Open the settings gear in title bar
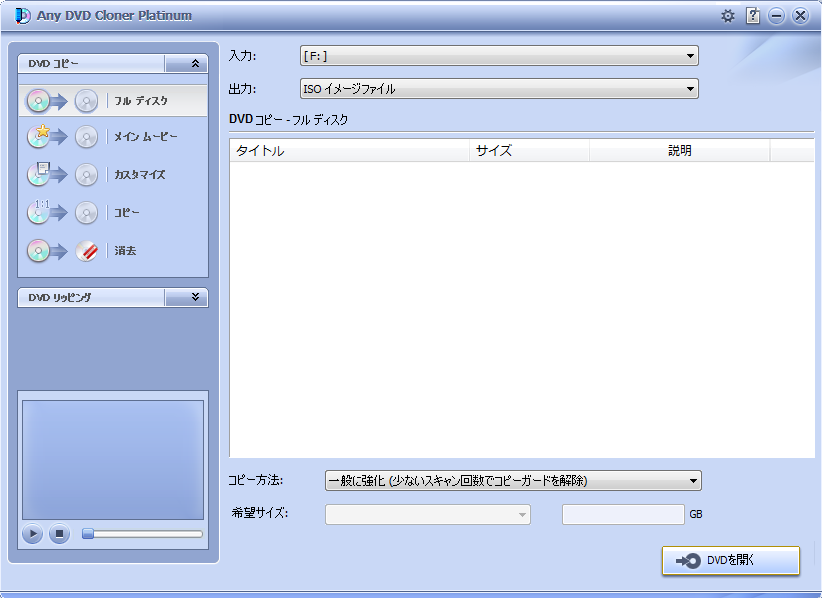Viewport: 824px width, 599px height. point(728,16)
